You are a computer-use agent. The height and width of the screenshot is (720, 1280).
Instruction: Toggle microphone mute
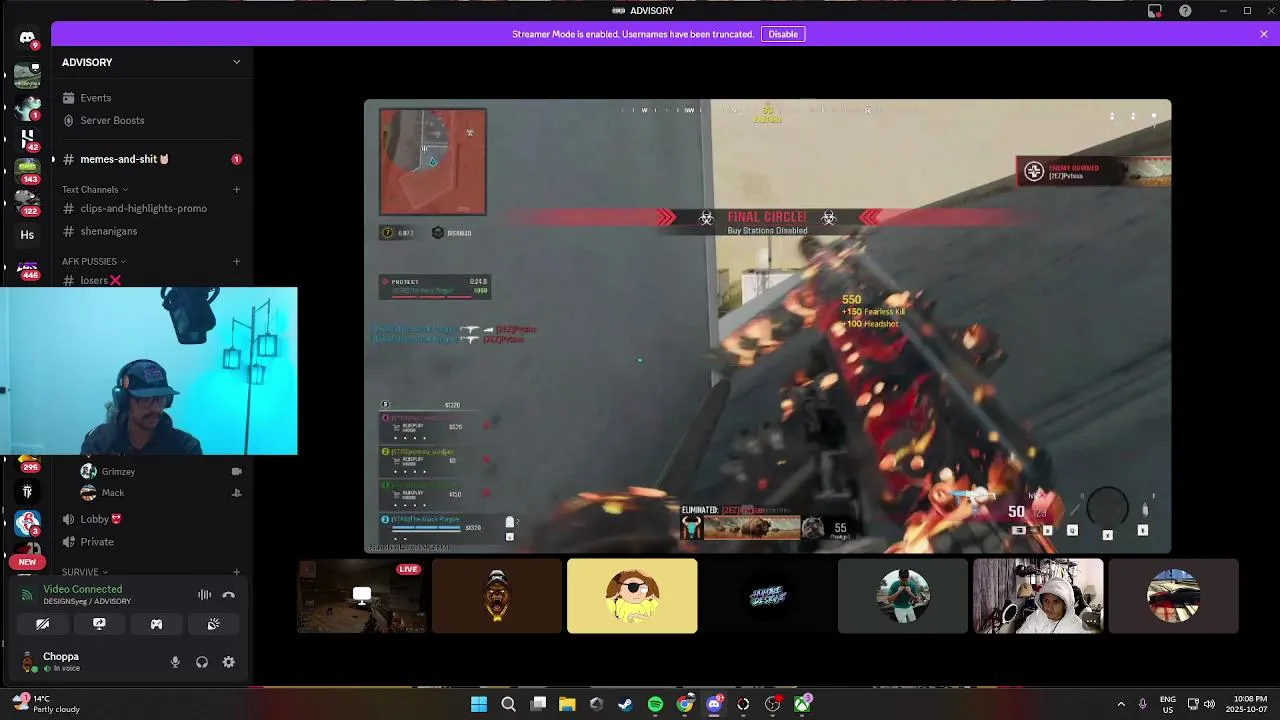(x=175, y=662)
